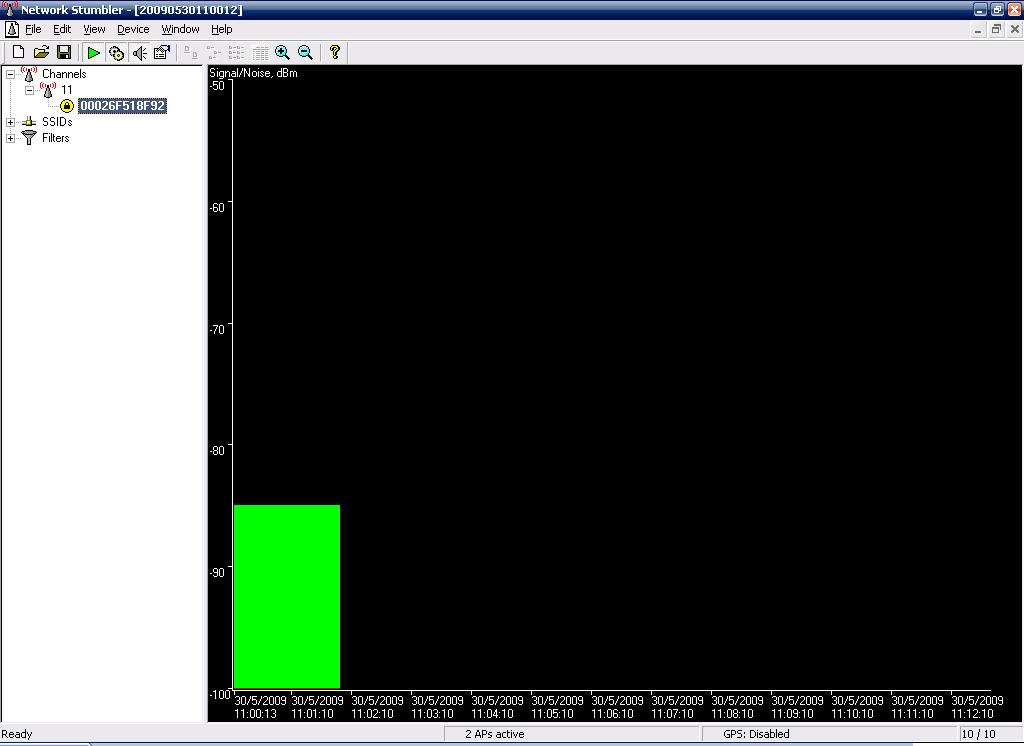
Task: Click the SSIDs network icon
Action: pyautogui.click(x=29, y=122)
